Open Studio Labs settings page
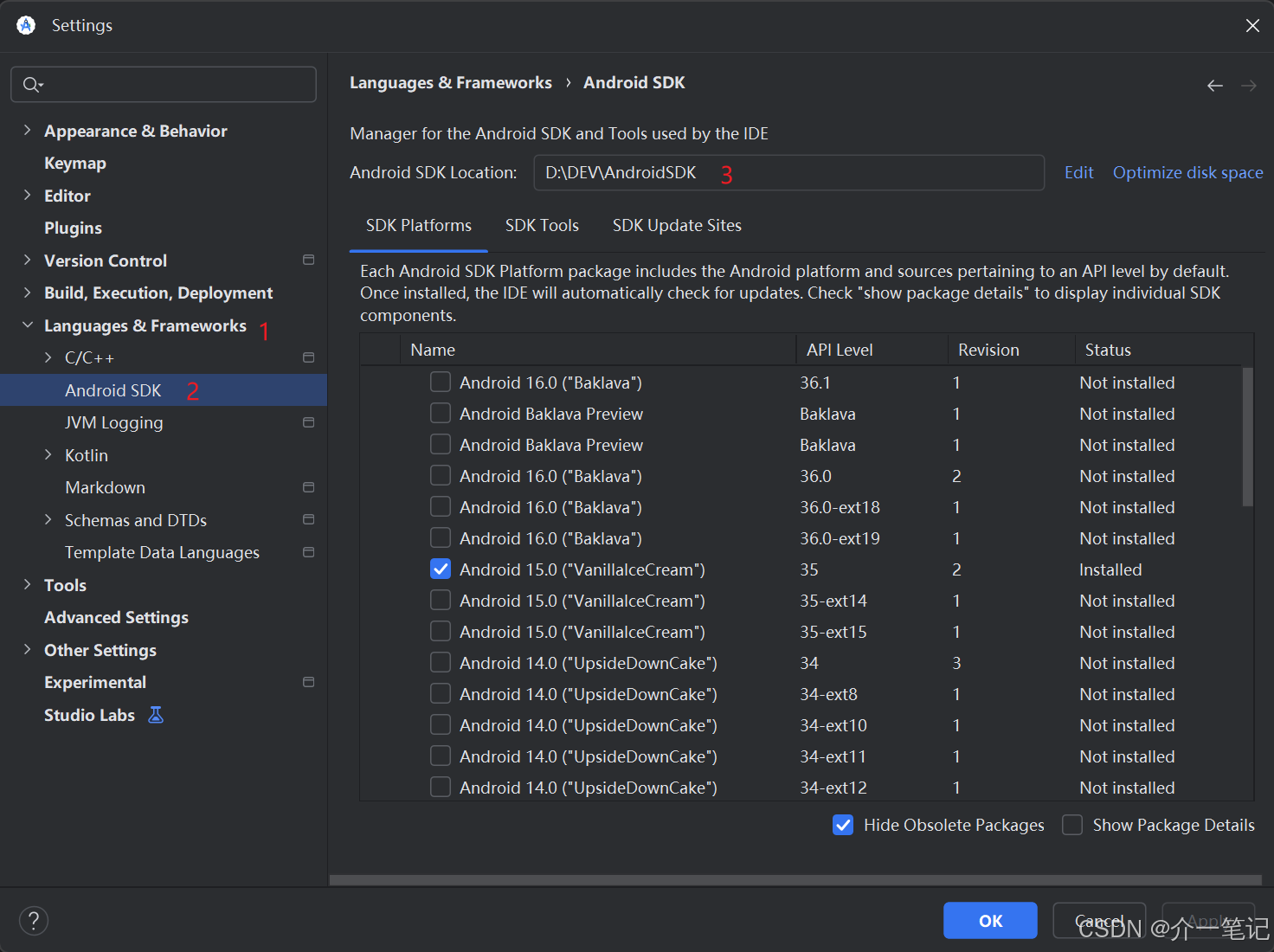Screen dimensions: 1274x952 (x=89, y=715)
